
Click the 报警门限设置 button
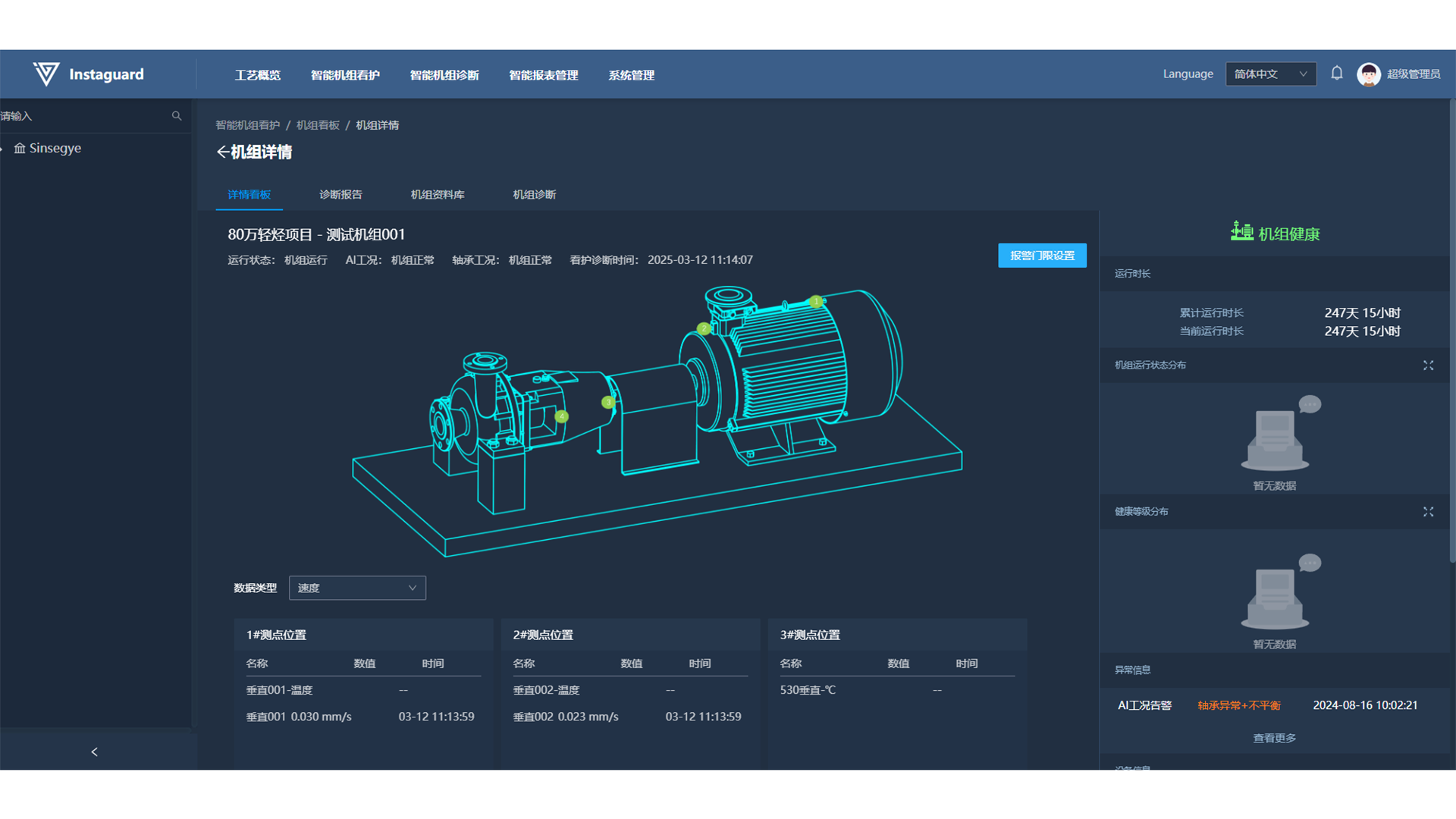point(1042,256)
